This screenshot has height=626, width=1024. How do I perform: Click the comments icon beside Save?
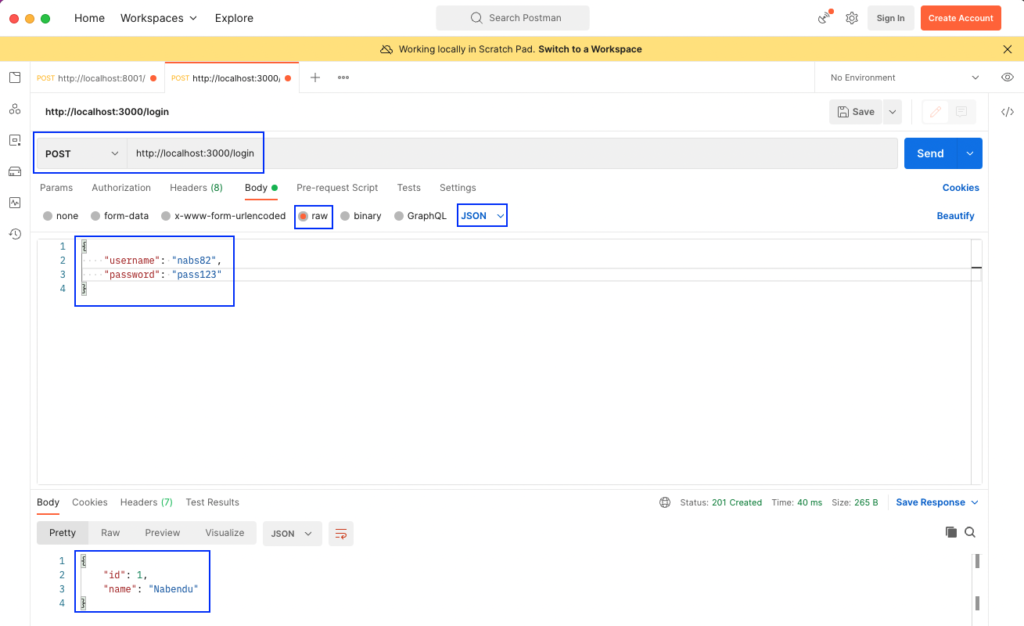pos(961,112)
